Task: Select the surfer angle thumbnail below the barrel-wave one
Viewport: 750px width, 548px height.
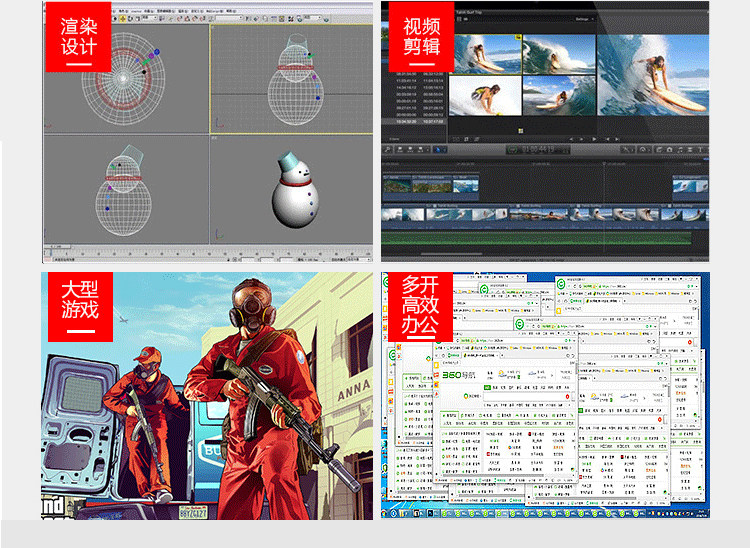Action: click(559, 96)
